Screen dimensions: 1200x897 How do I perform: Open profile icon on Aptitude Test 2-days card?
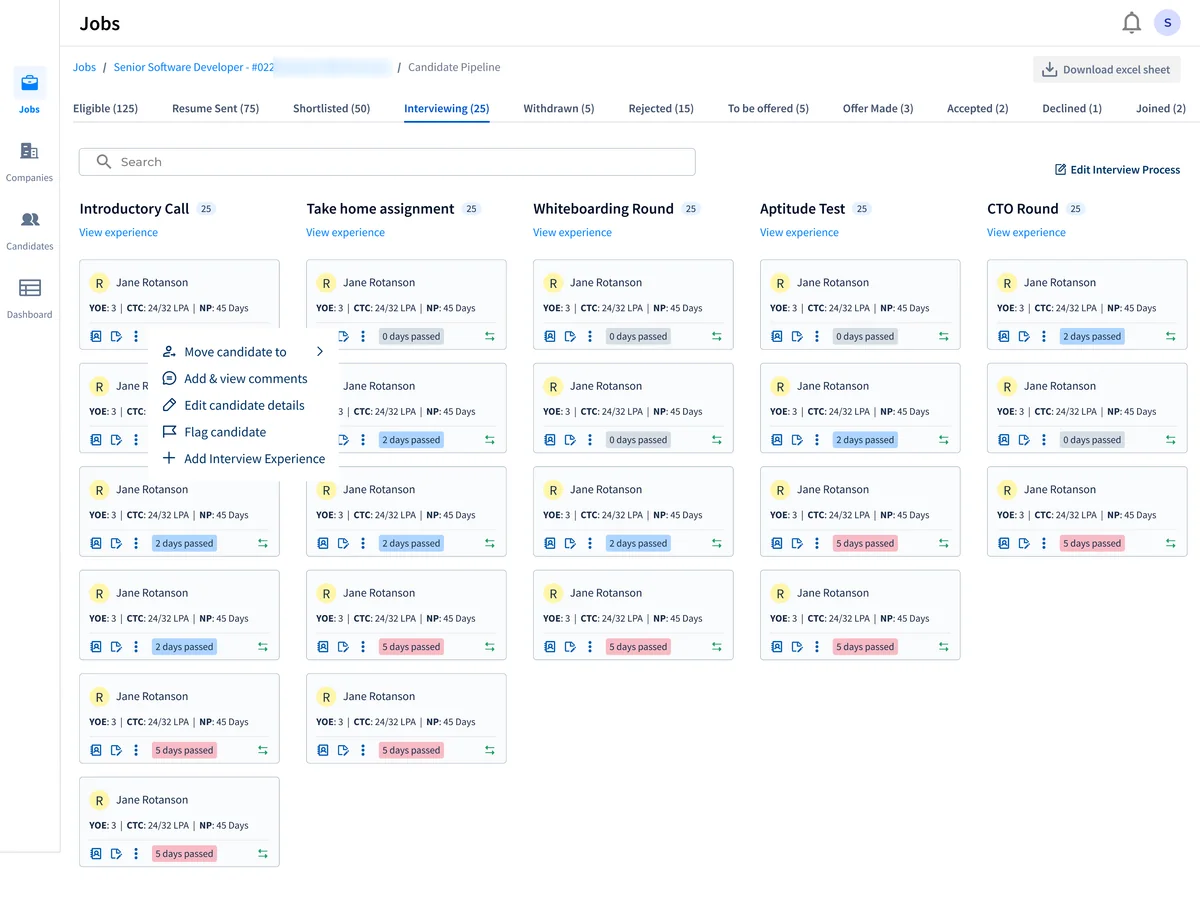777,440
